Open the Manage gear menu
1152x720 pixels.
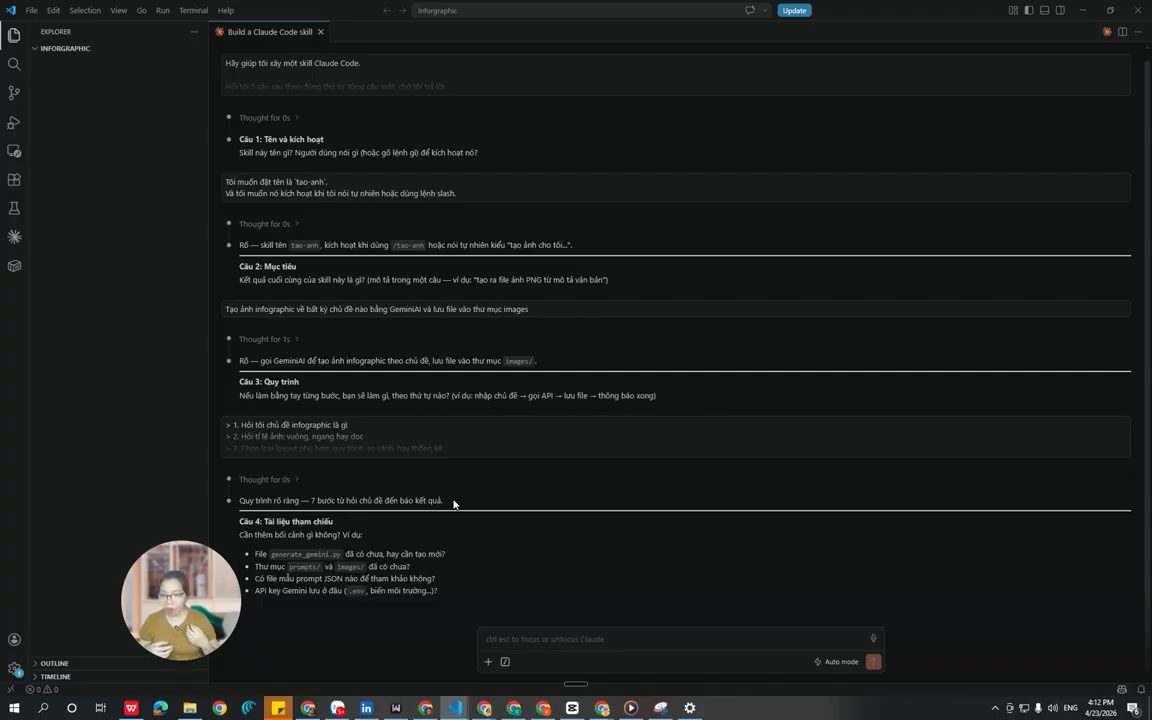(x=14, y=669)
